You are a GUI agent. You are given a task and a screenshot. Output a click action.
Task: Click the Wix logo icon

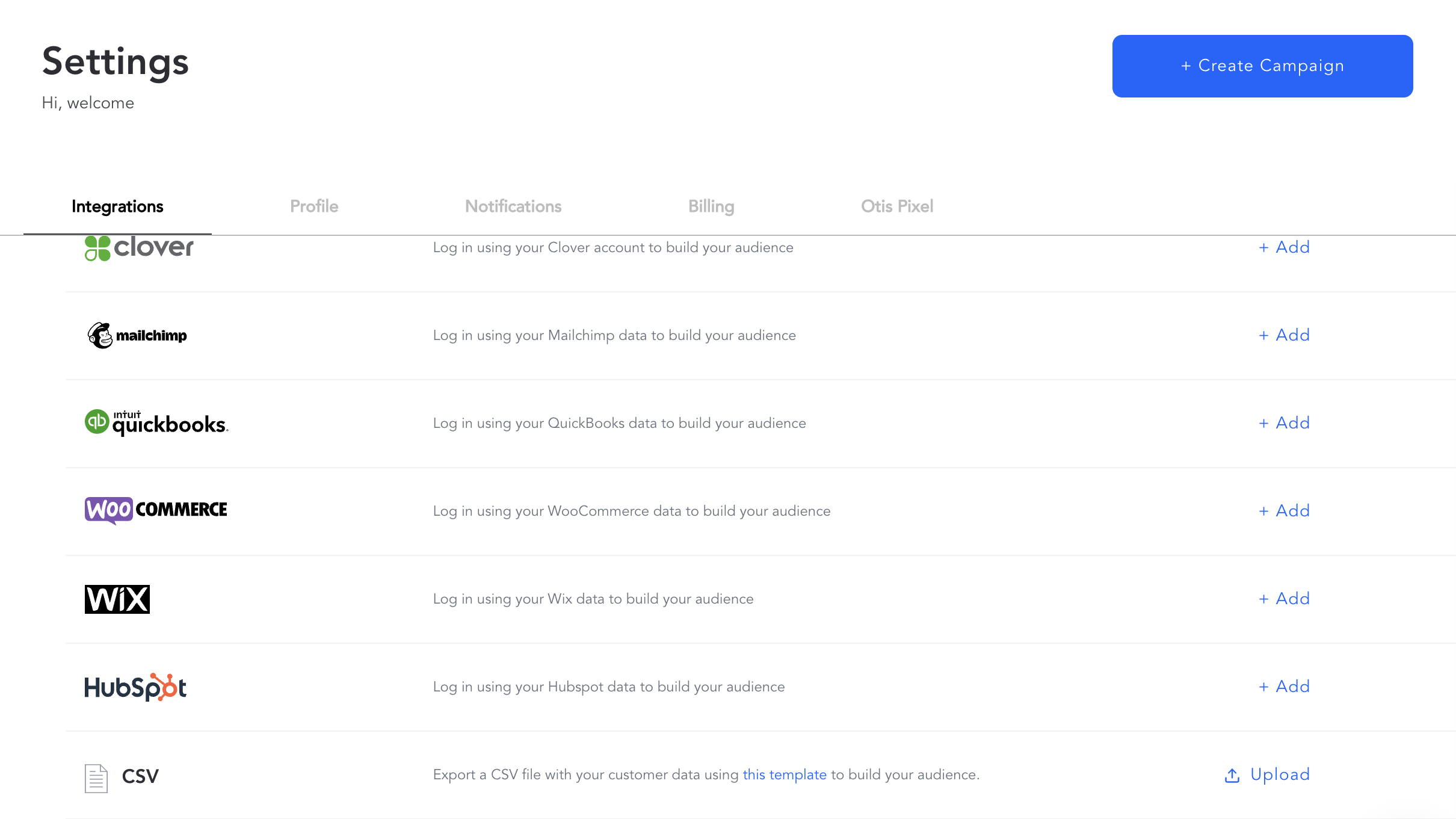[x=116, y=598]
